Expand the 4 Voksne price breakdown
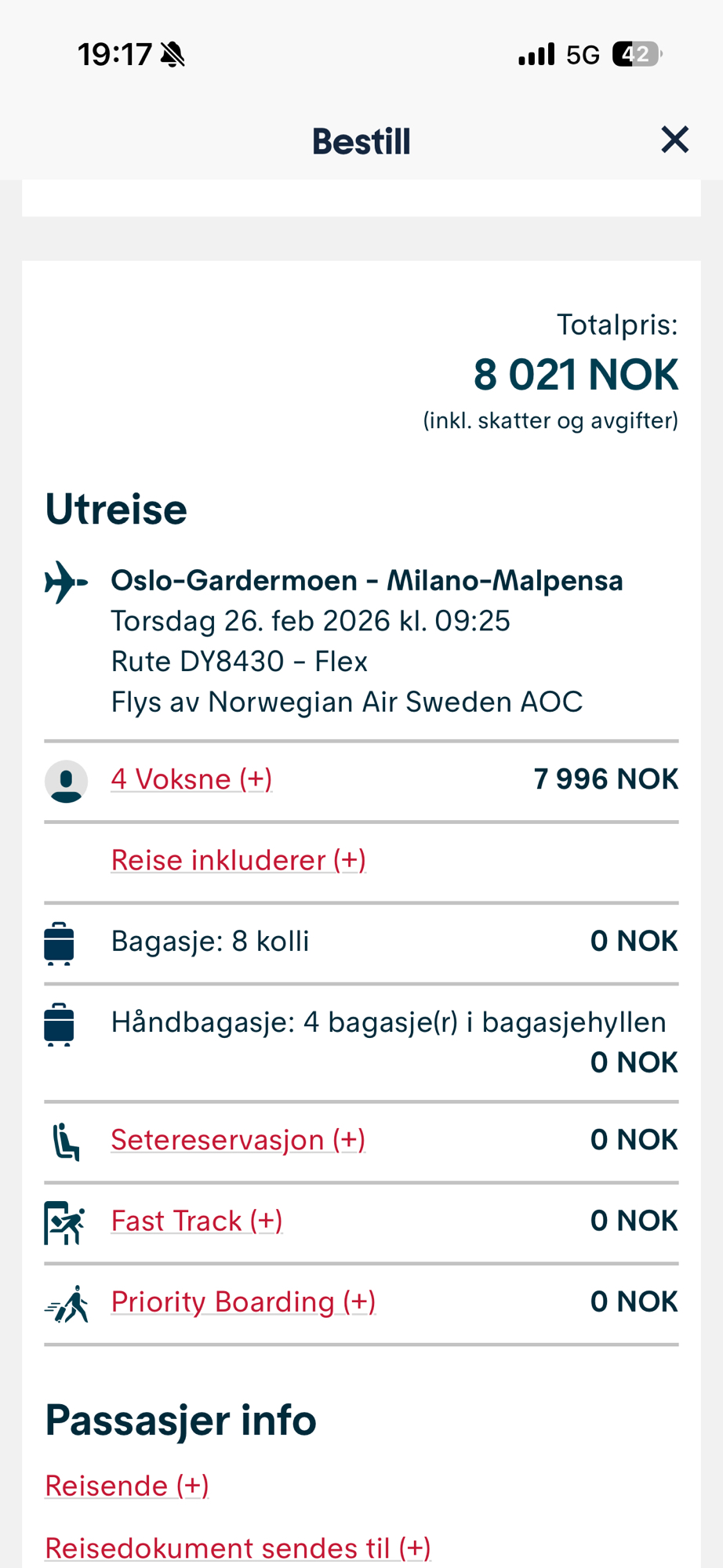The image size is (723, 1568). [x=191, y=779]
